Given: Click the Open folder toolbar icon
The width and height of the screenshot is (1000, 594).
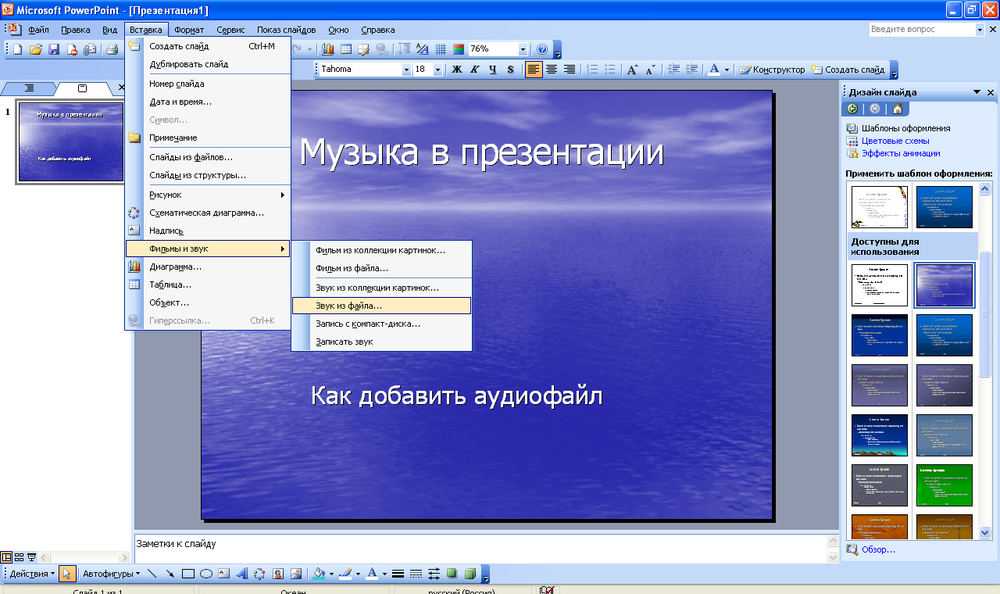Looking at the screenshot, I should coord(36,49).
